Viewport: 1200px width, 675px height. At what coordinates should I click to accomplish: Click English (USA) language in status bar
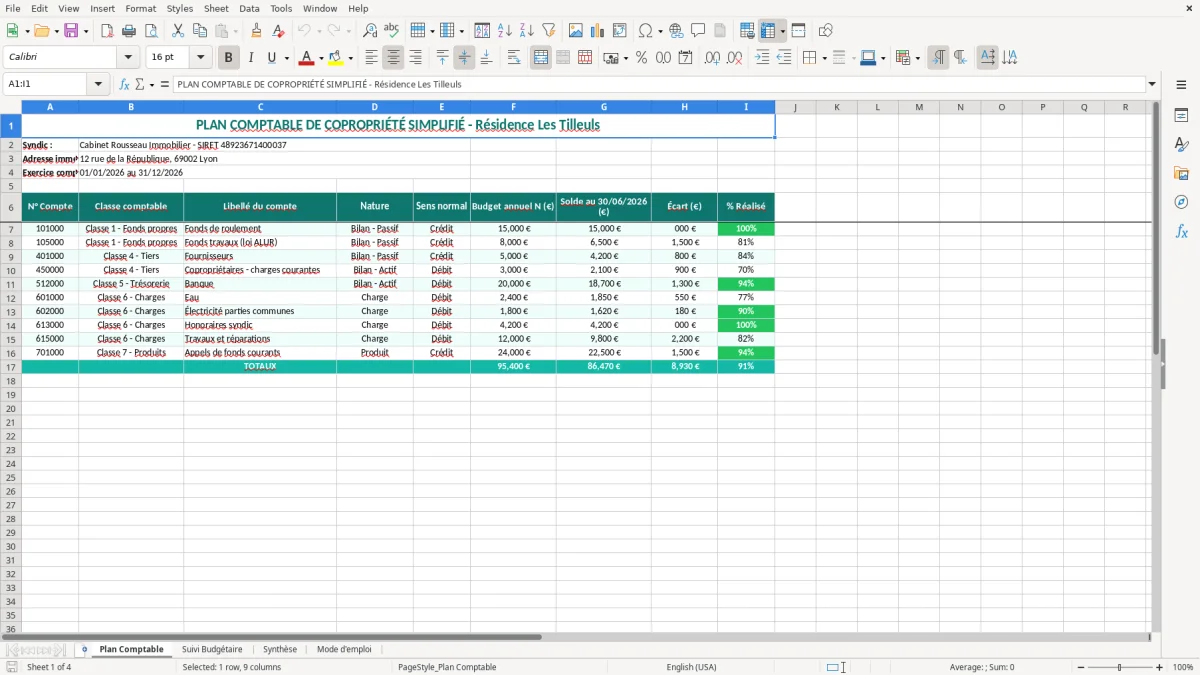(692, 667)
